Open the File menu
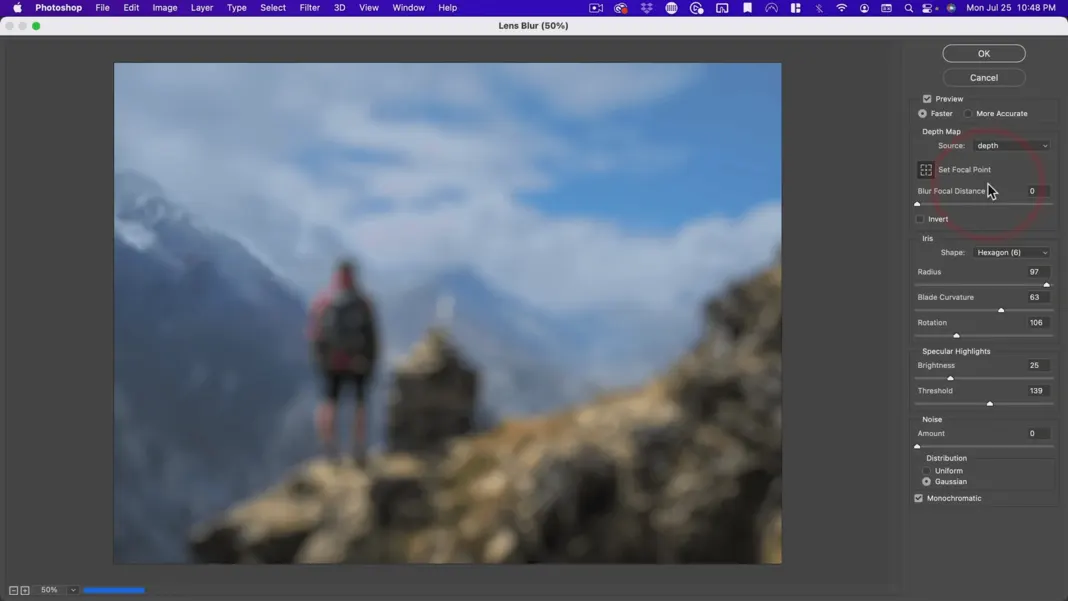The image size is (1068, 601). pyautogui.click(x=102, y=7)
